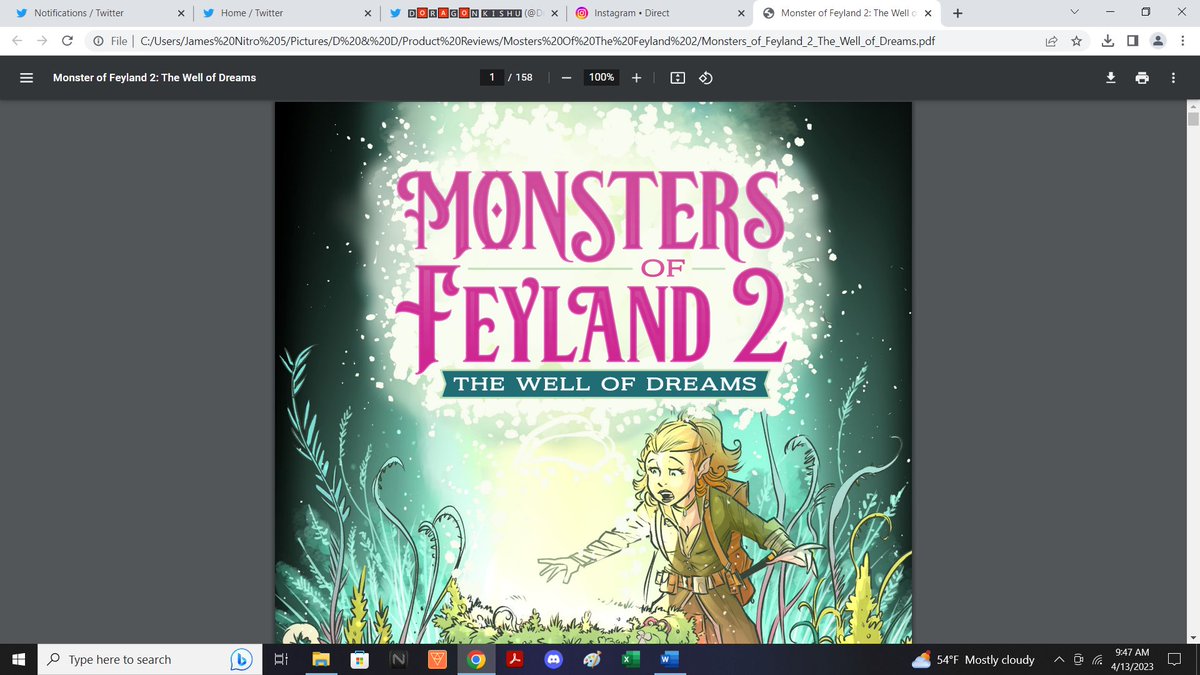Close the Monster of Feyland 2 tab
Image resolution: width=1200 pixels, height=675 pixels.
tap(928, 13)
